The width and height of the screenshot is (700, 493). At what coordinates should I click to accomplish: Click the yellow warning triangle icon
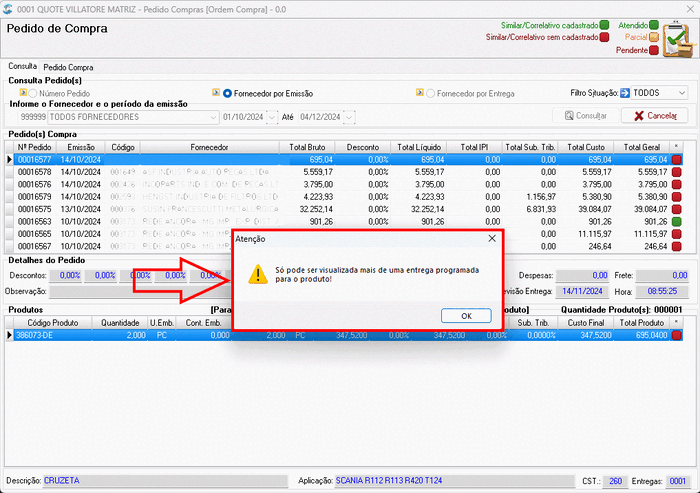tap(258, 274)
